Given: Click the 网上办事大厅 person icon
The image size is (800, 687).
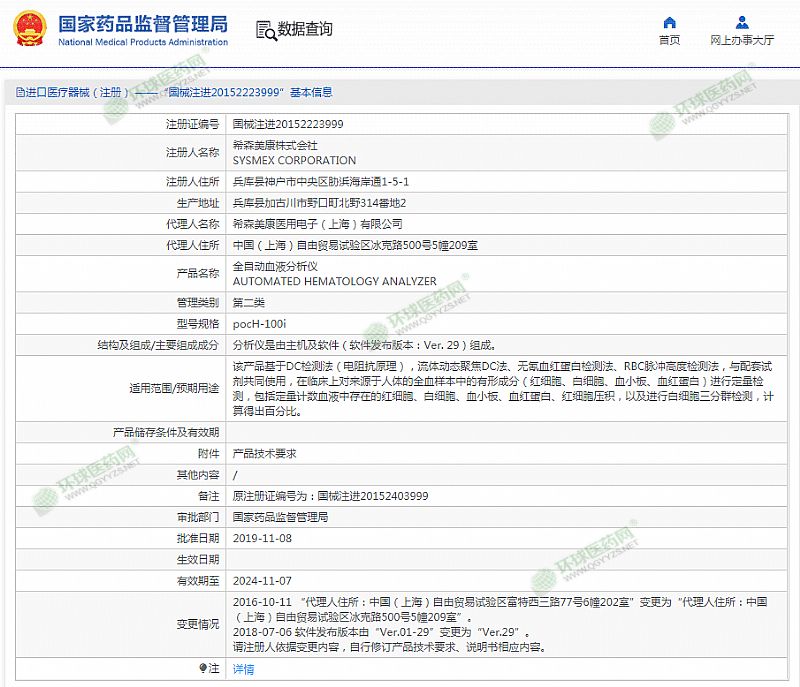Looking at the screenshot, I should click(x=742, y=22).
